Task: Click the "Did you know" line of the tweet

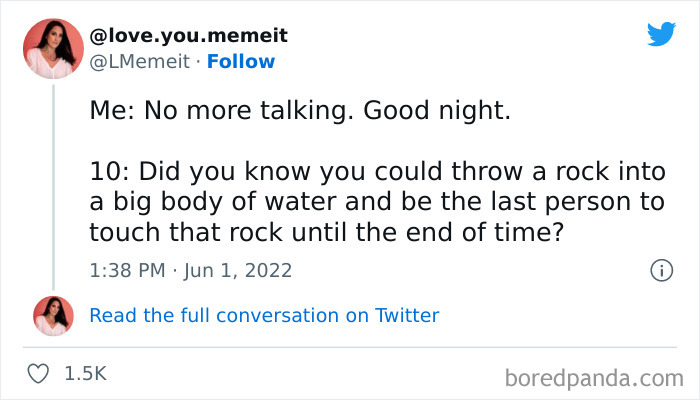Action: (377, 173)
